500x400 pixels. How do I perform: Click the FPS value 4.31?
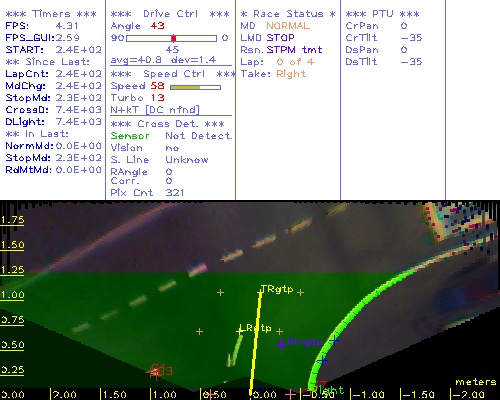click(x=67, y=26)
